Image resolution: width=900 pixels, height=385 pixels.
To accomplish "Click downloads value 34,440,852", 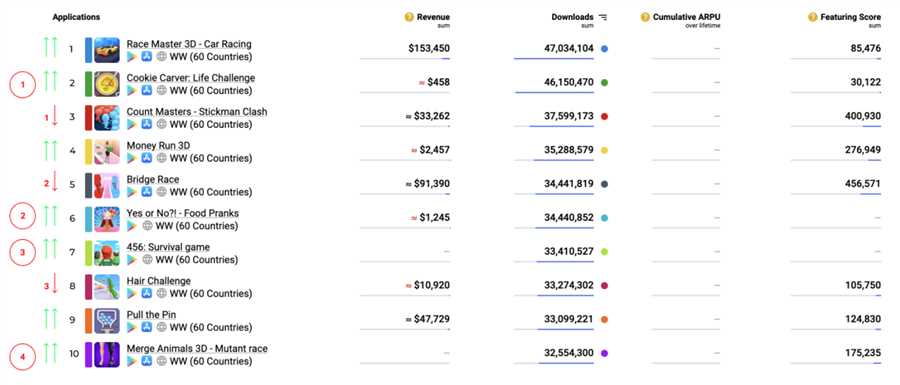I will (x=569, y=218).
